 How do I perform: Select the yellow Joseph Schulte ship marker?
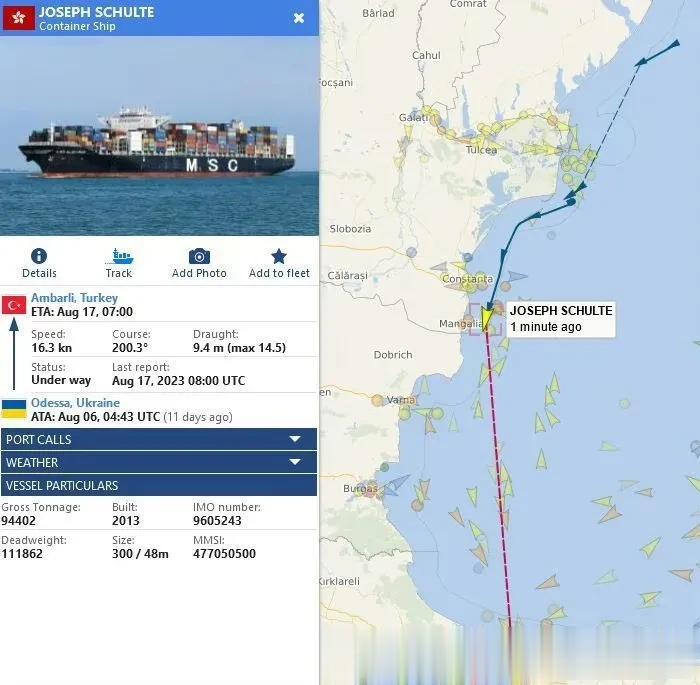(x=486, y=317)
